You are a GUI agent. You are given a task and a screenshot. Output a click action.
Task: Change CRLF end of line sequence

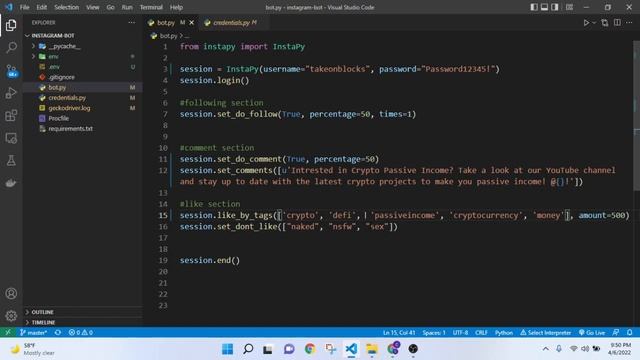coord(481,333)
